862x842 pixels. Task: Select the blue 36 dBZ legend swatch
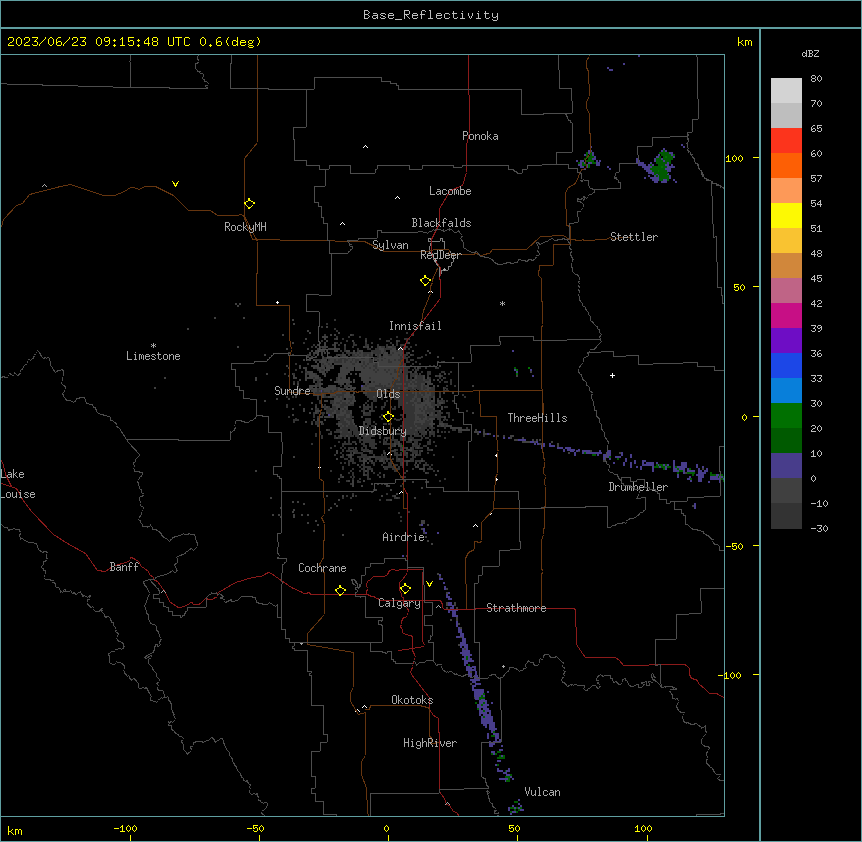click(x=786, y=365)
